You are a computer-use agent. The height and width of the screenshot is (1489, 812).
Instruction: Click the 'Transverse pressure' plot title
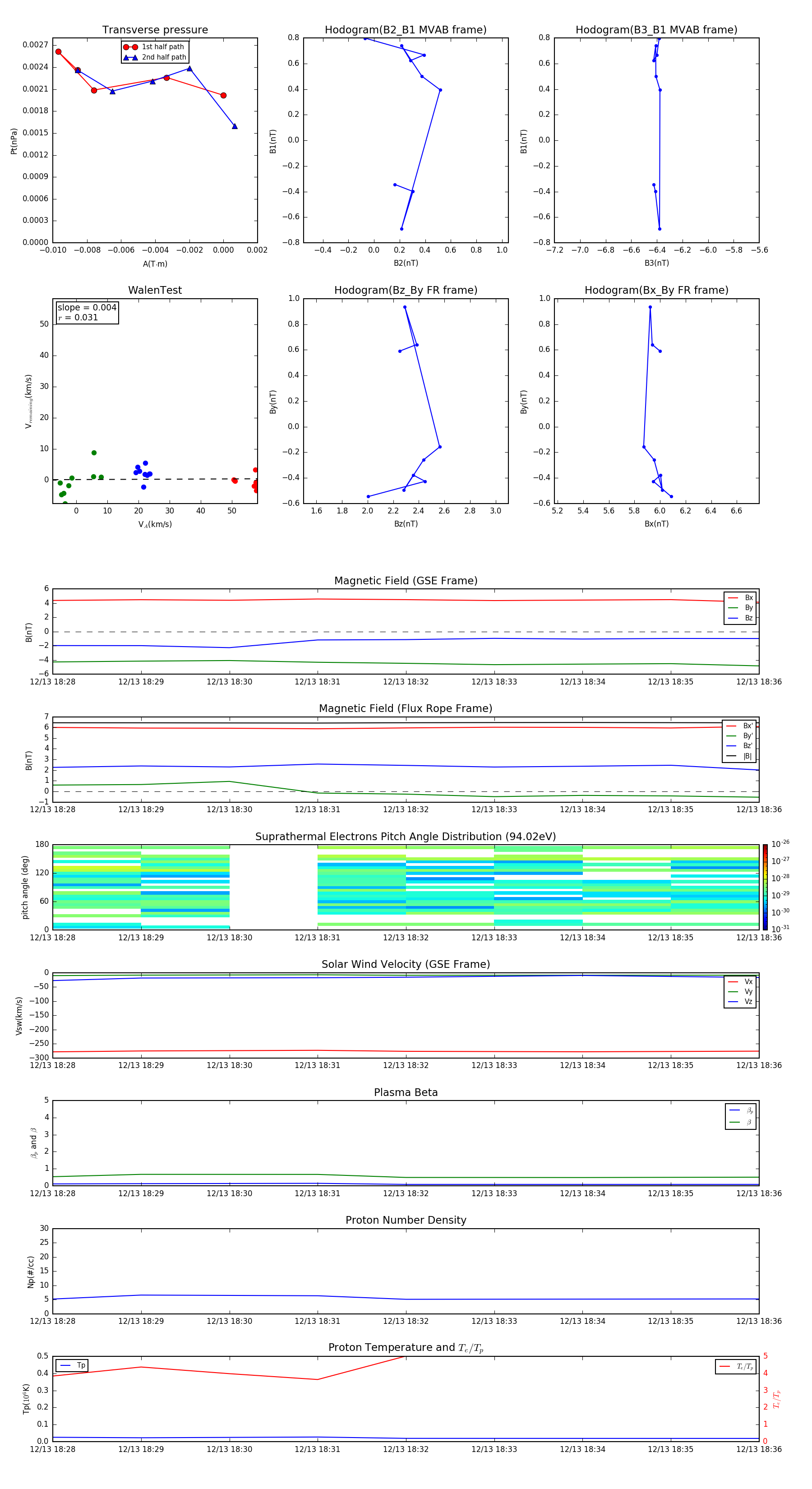coord(155,29)
